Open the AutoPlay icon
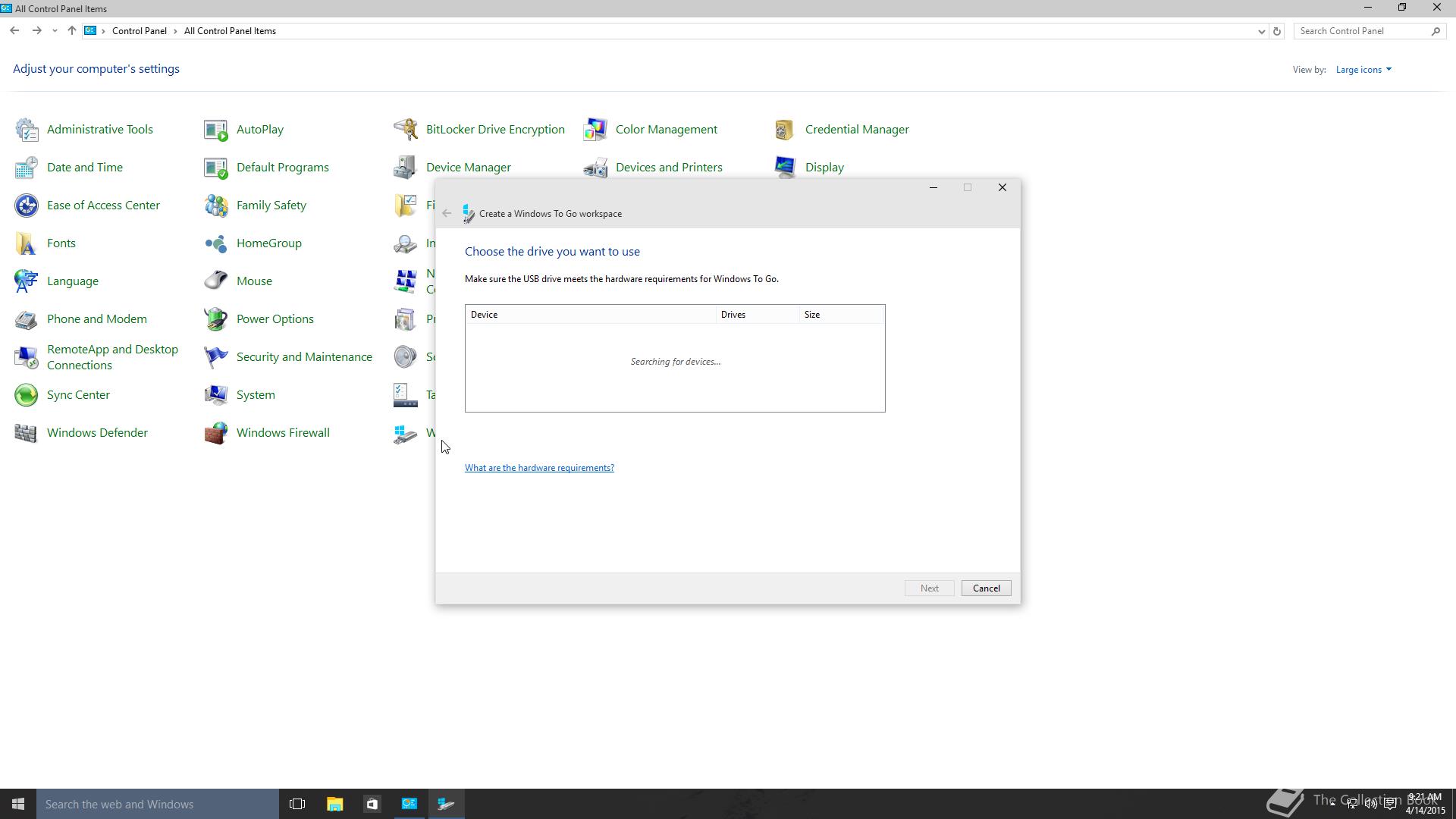Screen dimensions: 1456x819 pos(216,130)
